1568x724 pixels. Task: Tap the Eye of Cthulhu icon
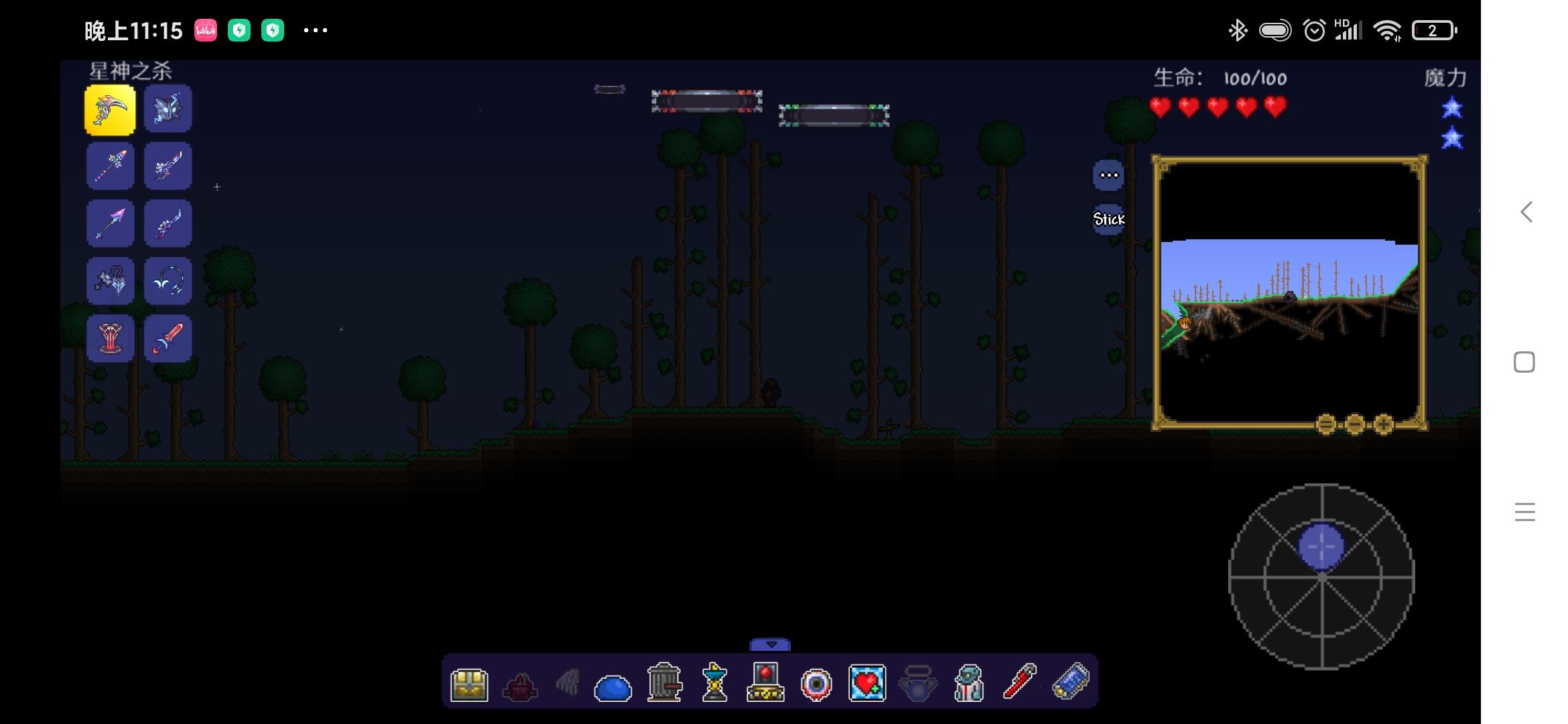(816, 685)
